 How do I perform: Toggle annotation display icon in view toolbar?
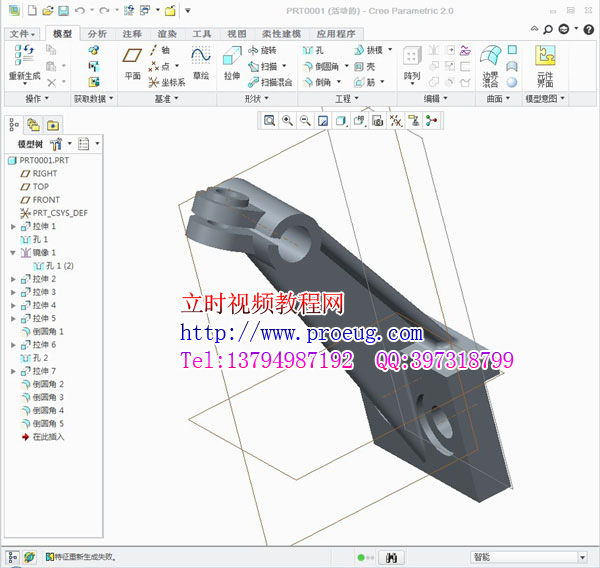point(414,121)
